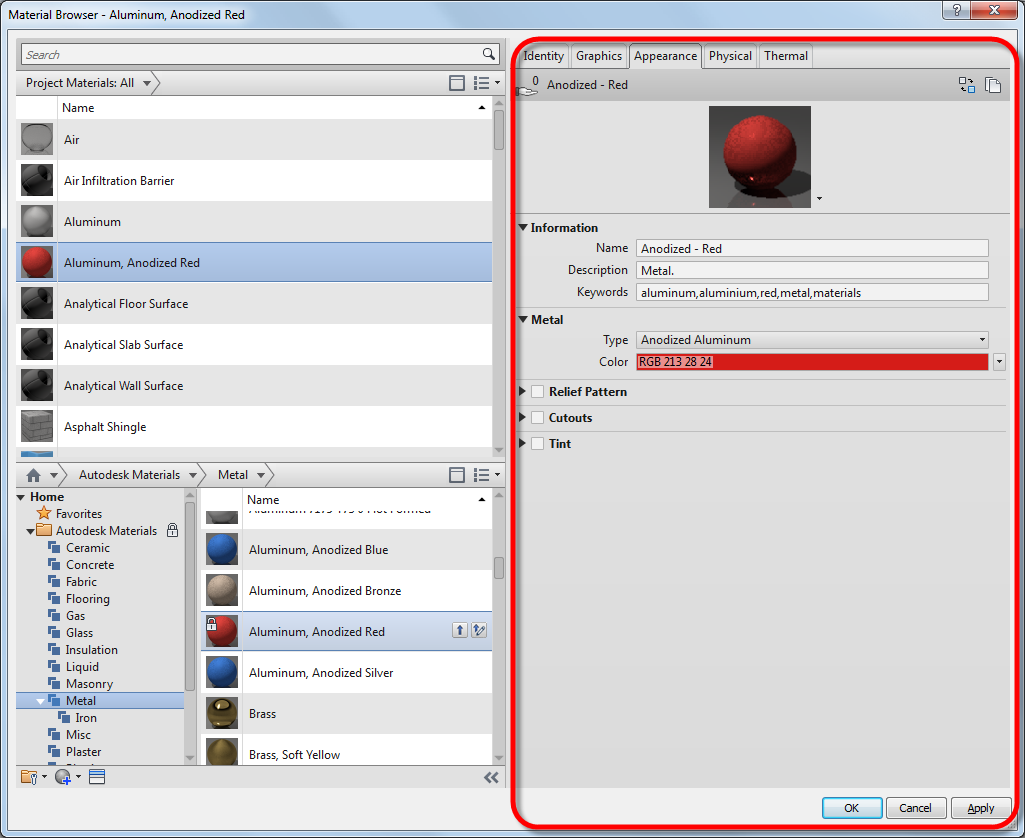
Task: Select Ceramic in the library tree
Action: click(x=88, y=548)
